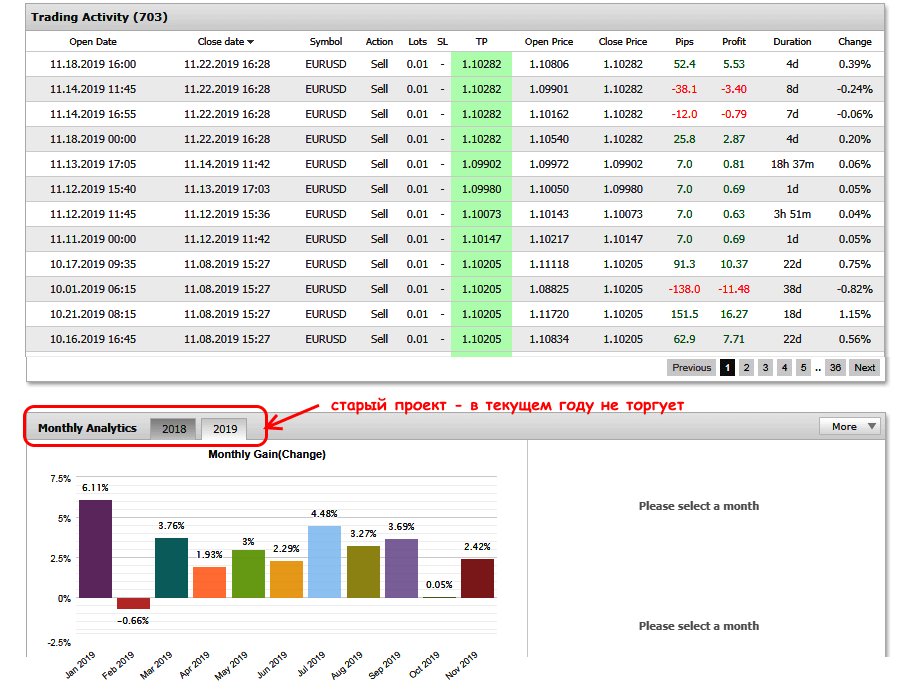Sort trades by Pips column header

coord(684,42)
